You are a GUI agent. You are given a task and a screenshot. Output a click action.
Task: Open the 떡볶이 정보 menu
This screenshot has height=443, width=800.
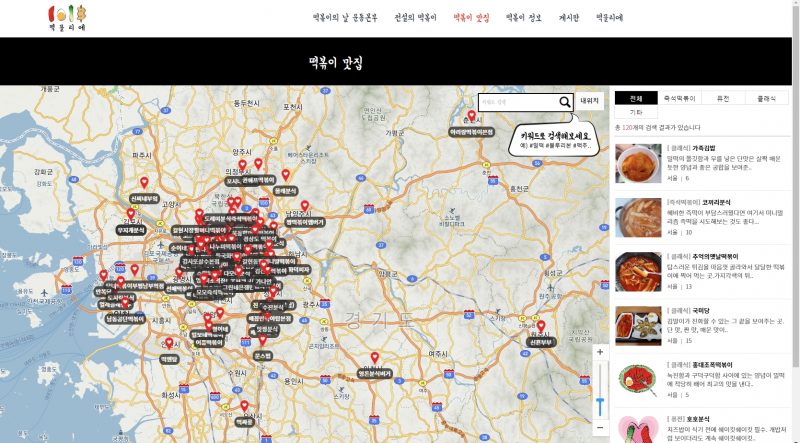click(x=524, y=18)
